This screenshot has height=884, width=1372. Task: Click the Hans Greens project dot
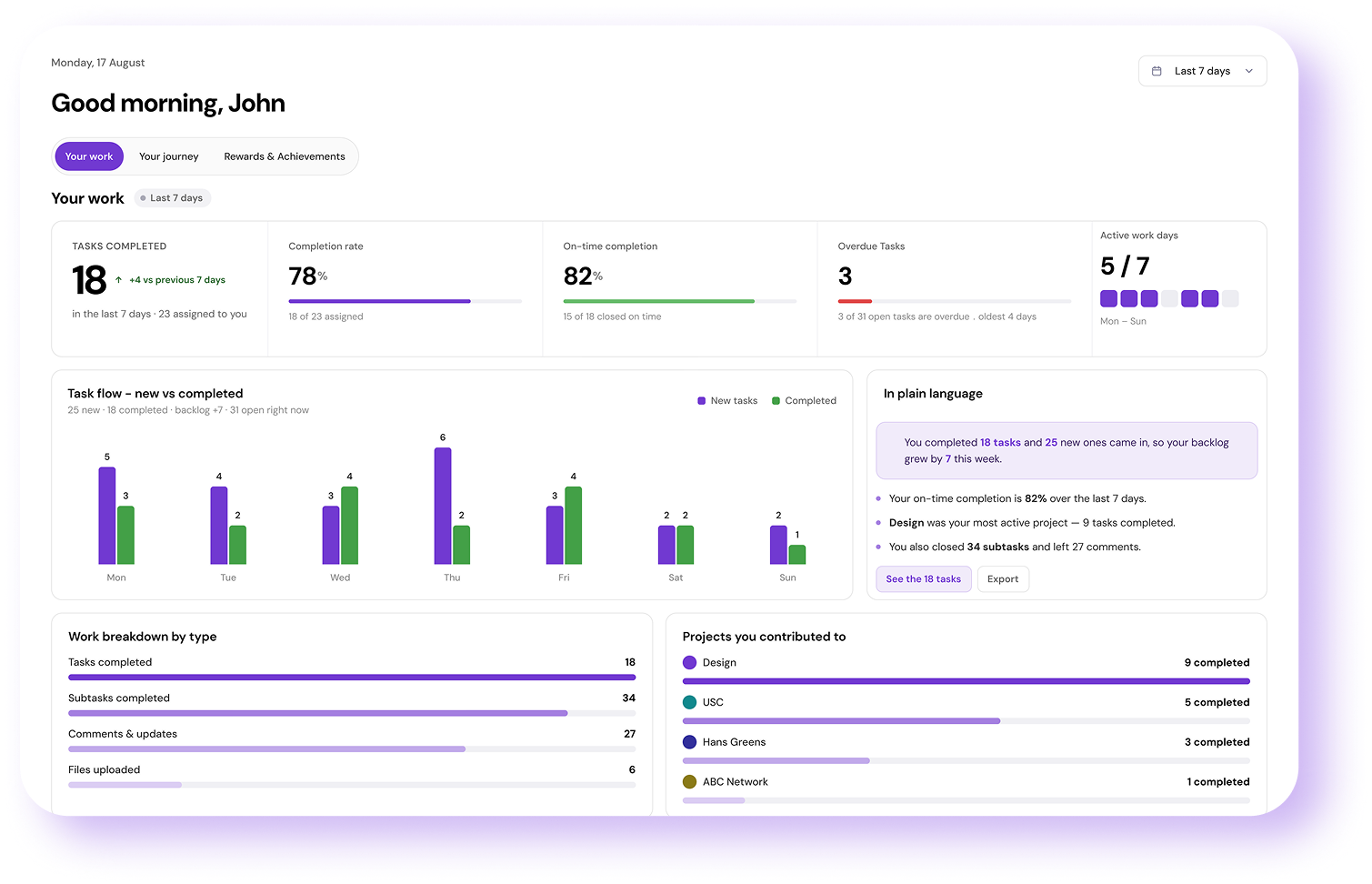pyautogui.click(x=690, y=742)
